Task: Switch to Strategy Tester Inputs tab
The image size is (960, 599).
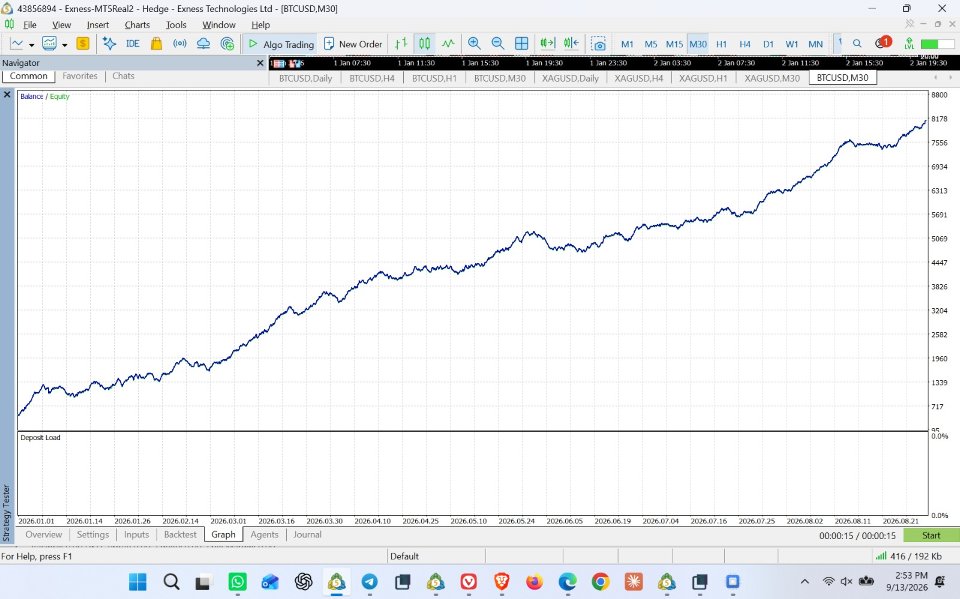Action: [x=137, y=535]
